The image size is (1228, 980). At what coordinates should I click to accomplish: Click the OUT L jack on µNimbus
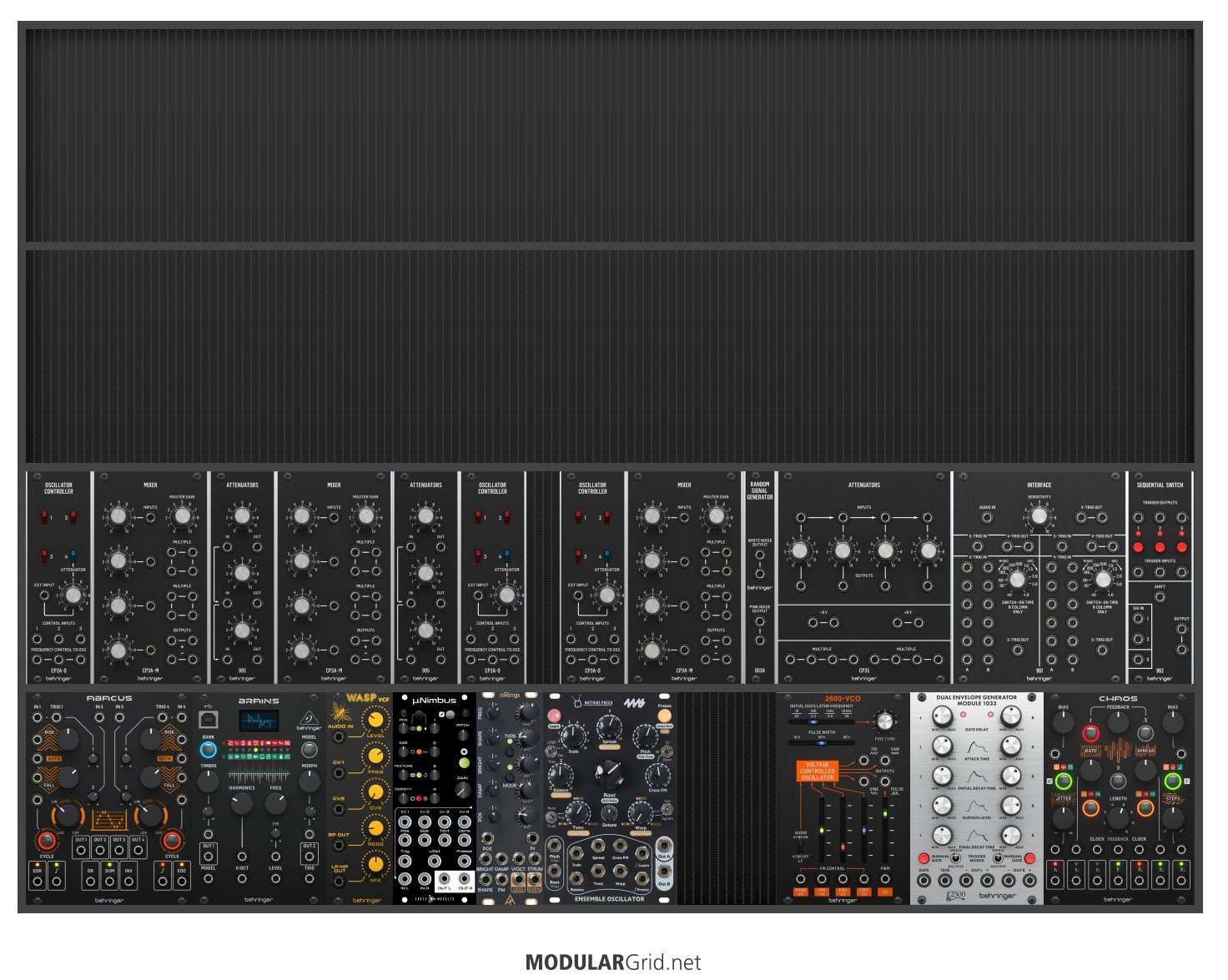pyautogui.click(x=444, y=878)
